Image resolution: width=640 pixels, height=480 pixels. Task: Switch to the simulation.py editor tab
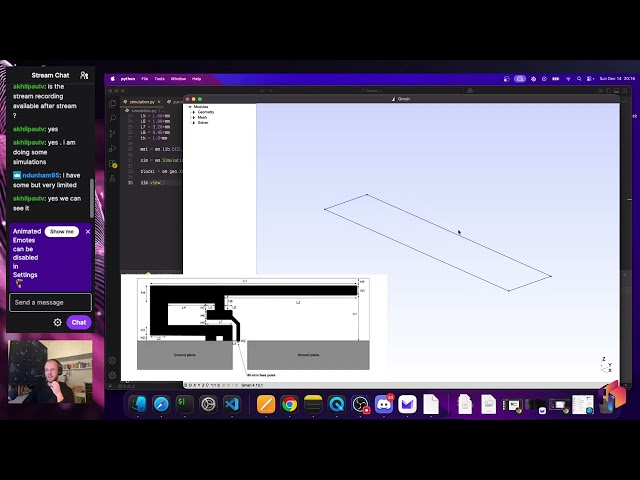[142, 102]
